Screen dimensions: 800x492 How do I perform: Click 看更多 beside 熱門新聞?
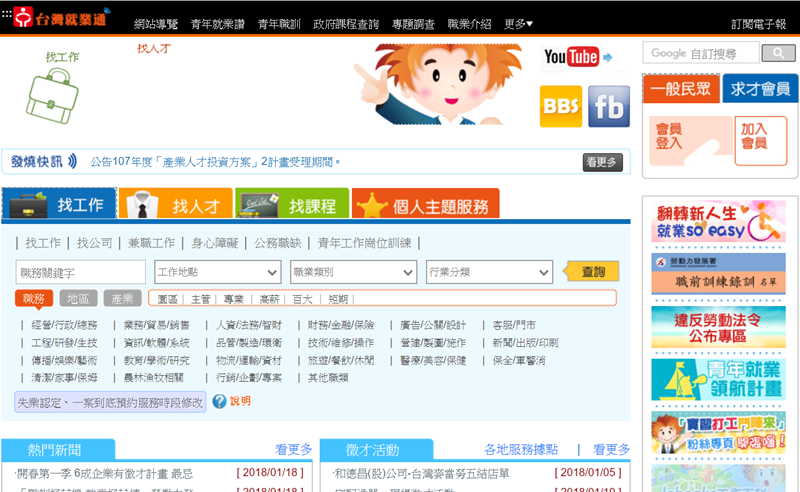point(293,450)
